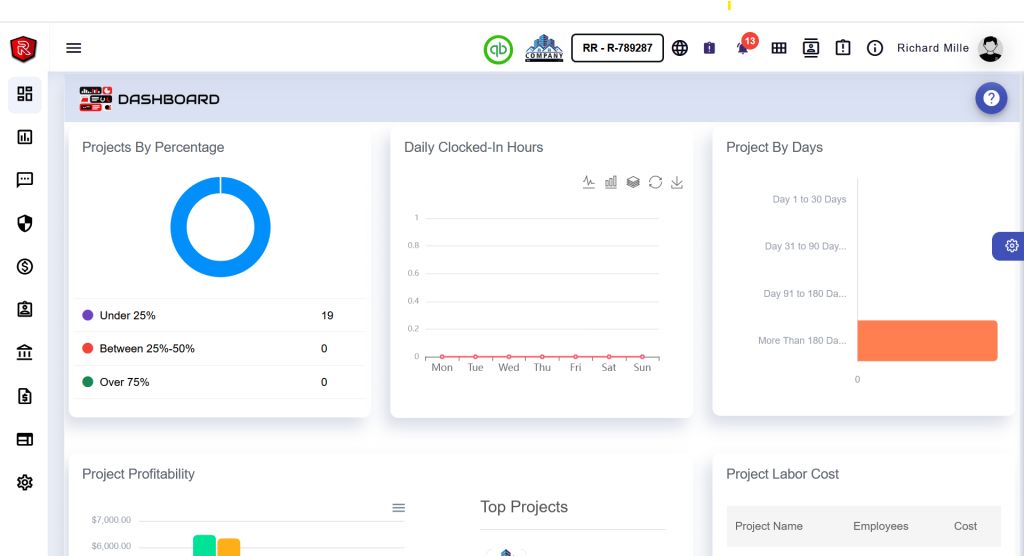The height and width of the screenshot is (556, 1024).
Task: Click the notifications bell icon
Action: (x=742, y=48)
